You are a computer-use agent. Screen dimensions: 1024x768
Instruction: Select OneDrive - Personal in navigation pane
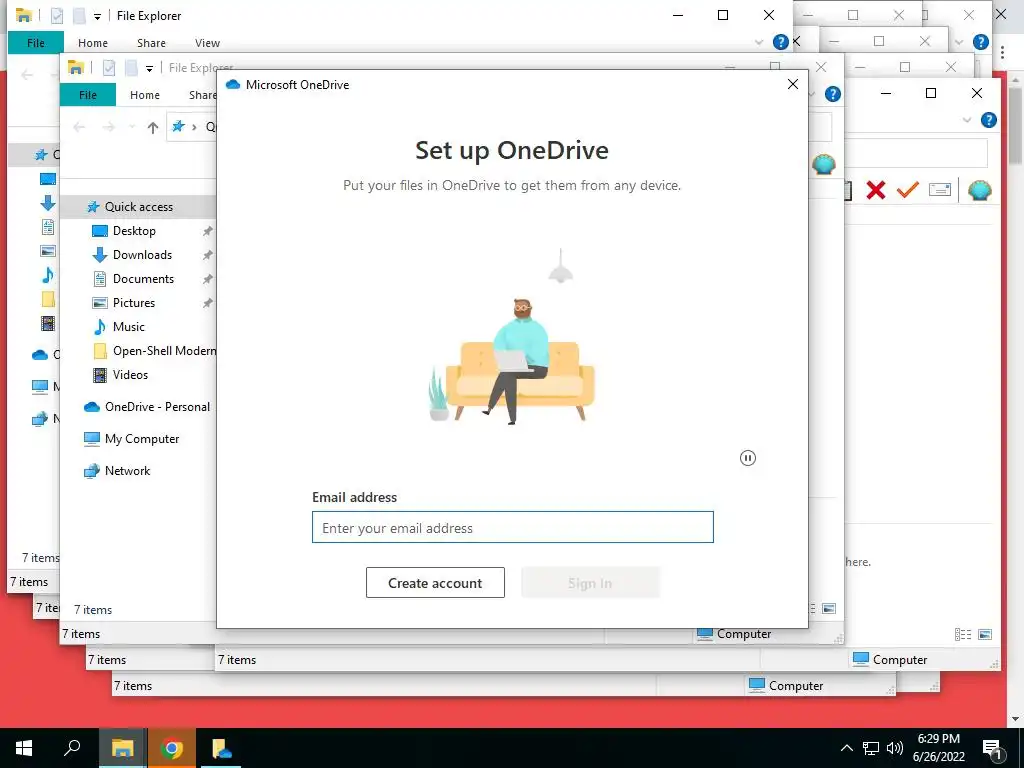click(157, 407)
